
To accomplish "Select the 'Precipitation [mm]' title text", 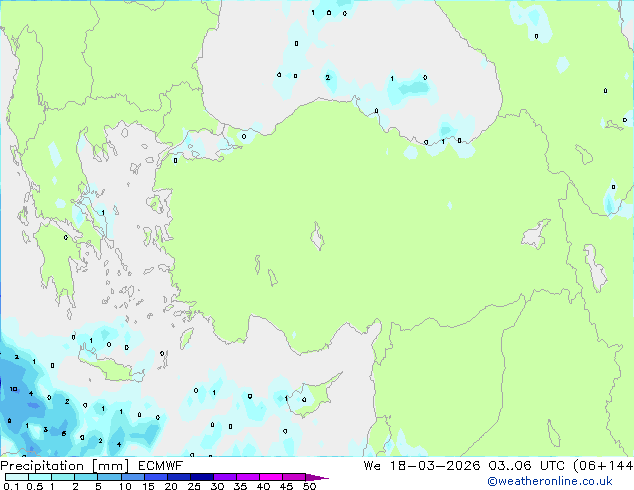I will 65,466.
